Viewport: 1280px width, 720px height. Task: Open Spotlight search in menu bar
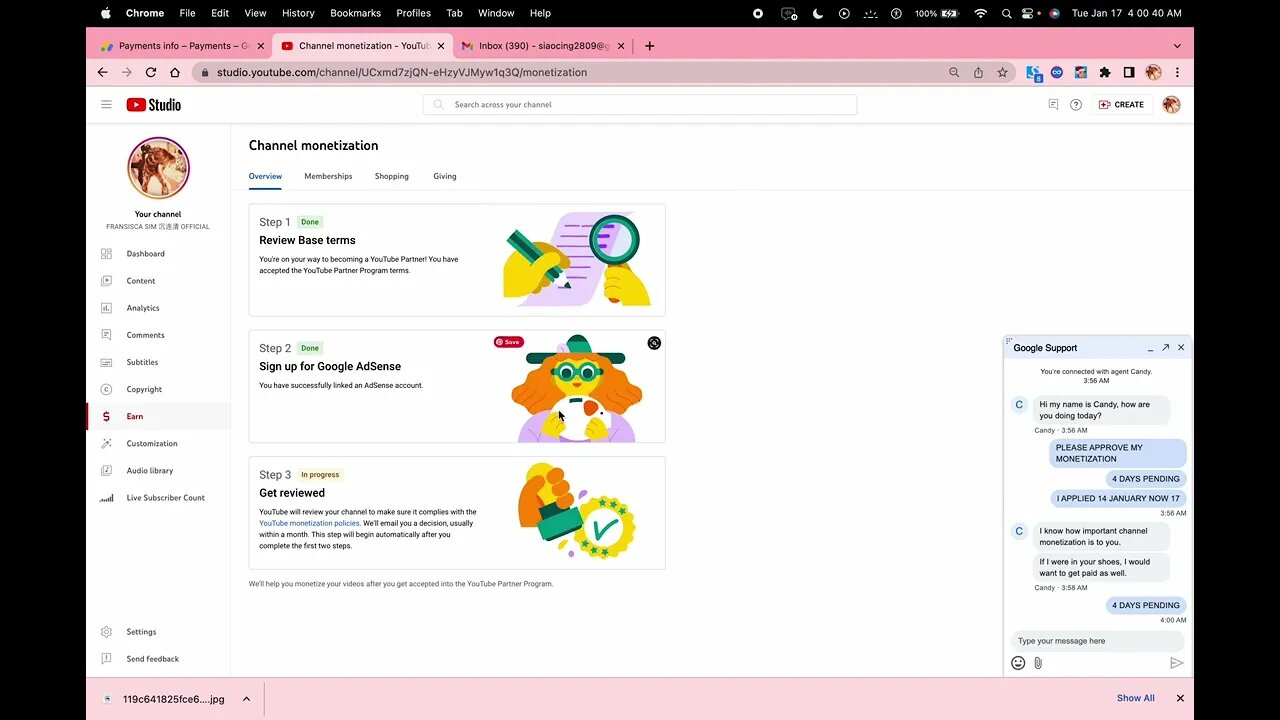pyautogui.click(x=1006, y=13)
